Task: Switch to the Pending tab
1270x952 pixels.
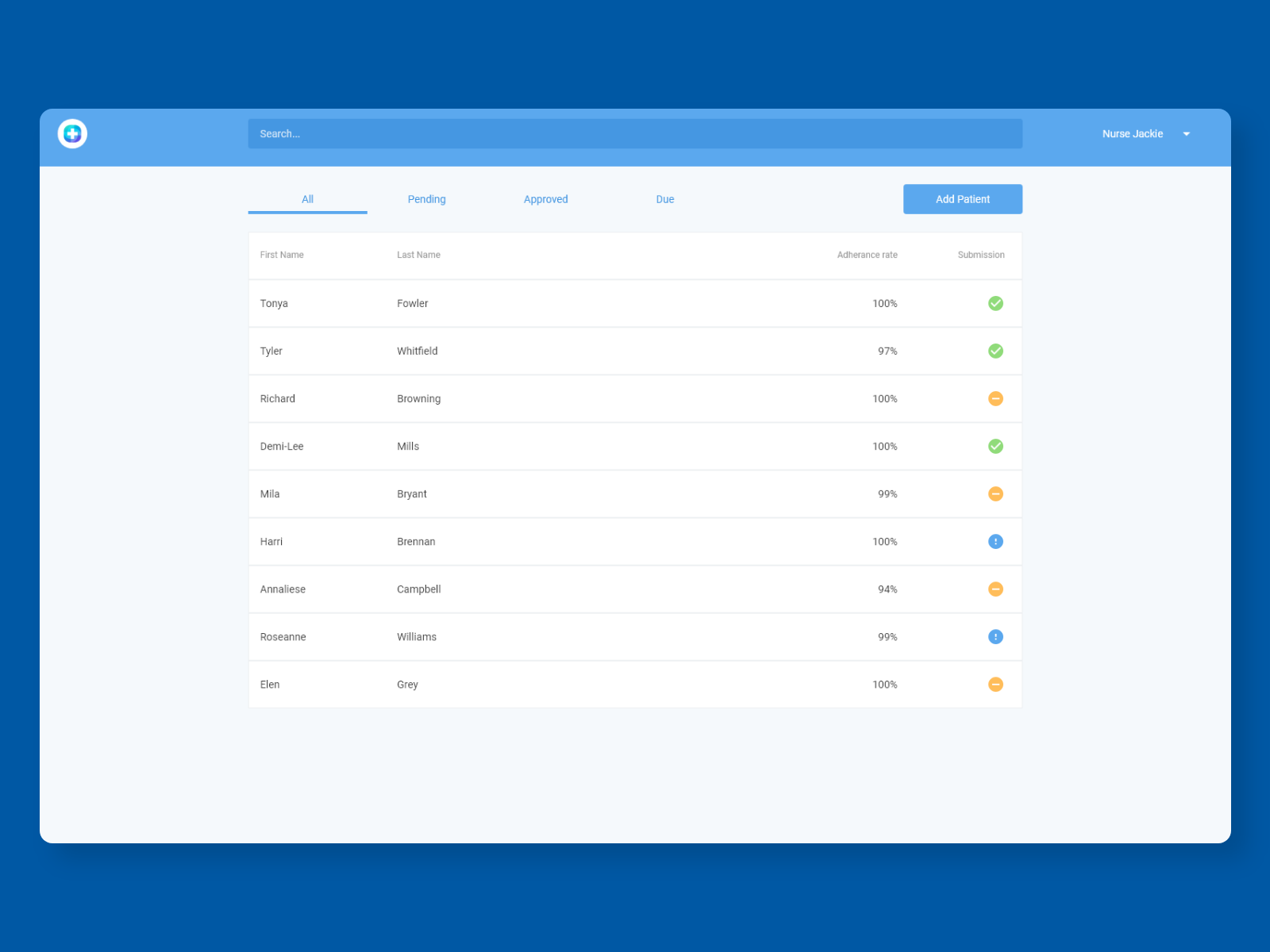Action: pyautogui.click(x=426, y=199)
